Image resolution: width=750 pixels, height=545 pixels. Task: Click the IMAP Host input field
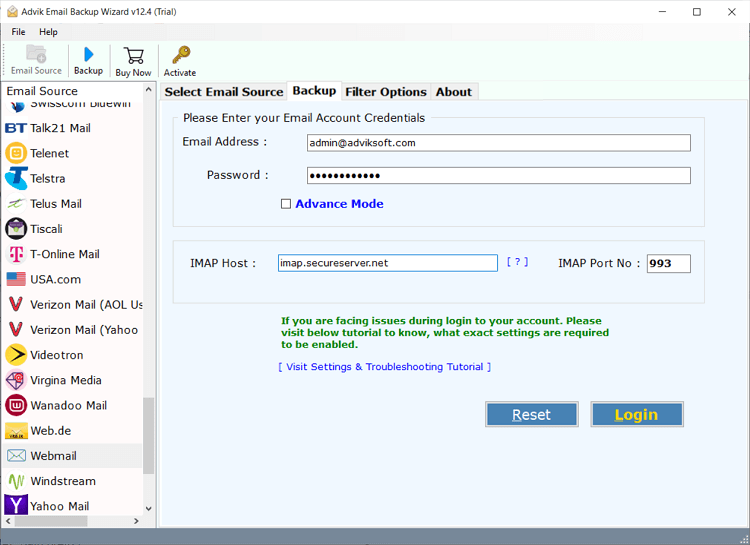tap(387, 263)
